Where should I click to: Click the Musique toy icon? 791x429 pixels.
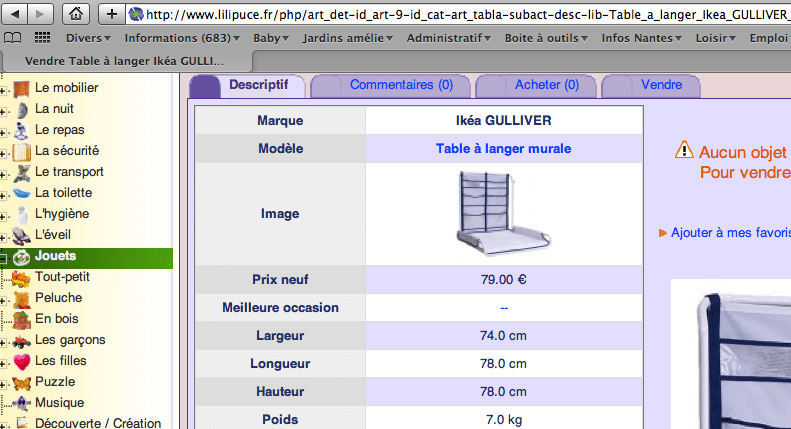(x=22, y=404)
